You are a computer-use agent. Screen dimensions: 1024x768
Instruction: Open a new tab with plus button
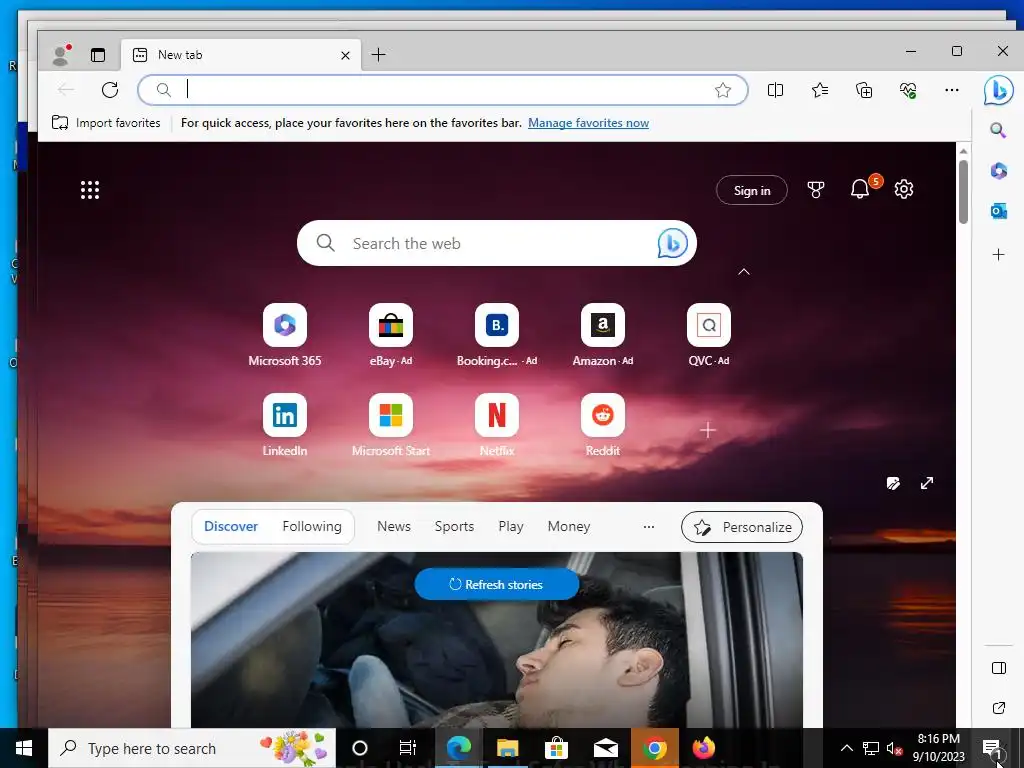pos(378,55)
